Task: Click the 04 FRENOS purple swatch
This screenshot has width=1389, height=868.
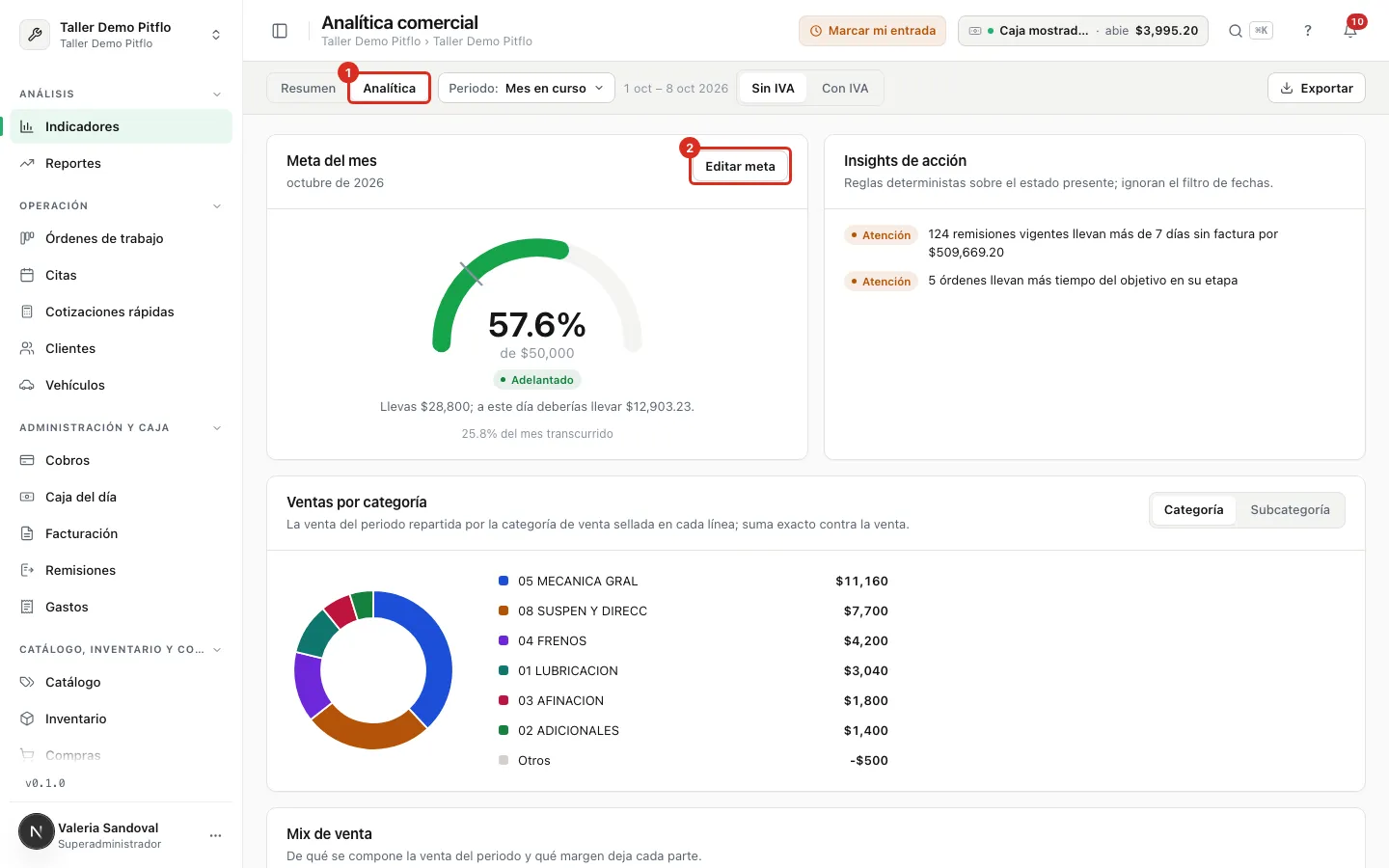Action: pos(504,640)
